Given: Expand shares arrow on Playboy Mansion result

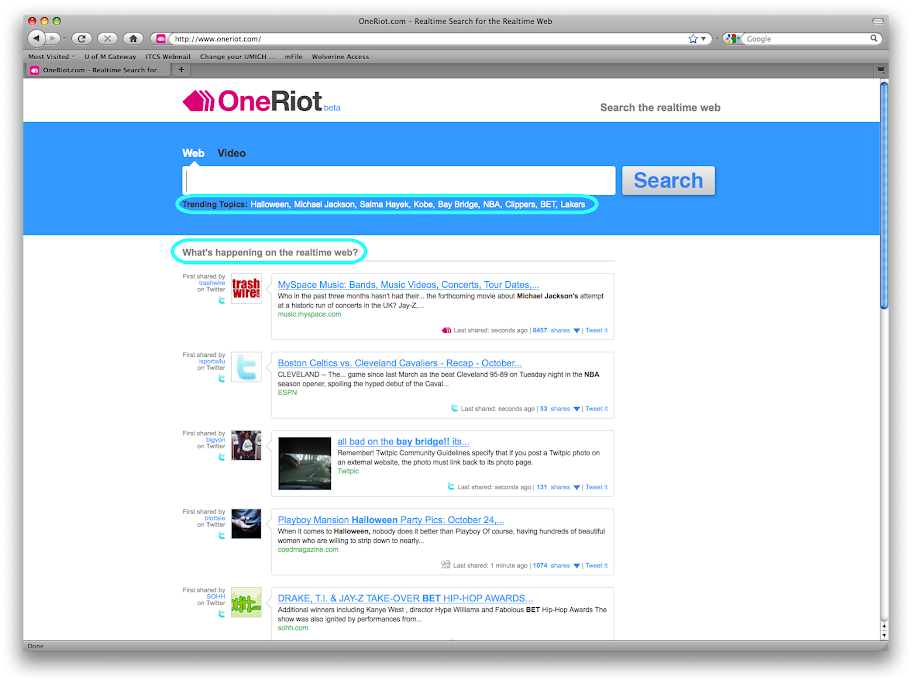Looking at the screenshot, I should [x=576, y=565].
